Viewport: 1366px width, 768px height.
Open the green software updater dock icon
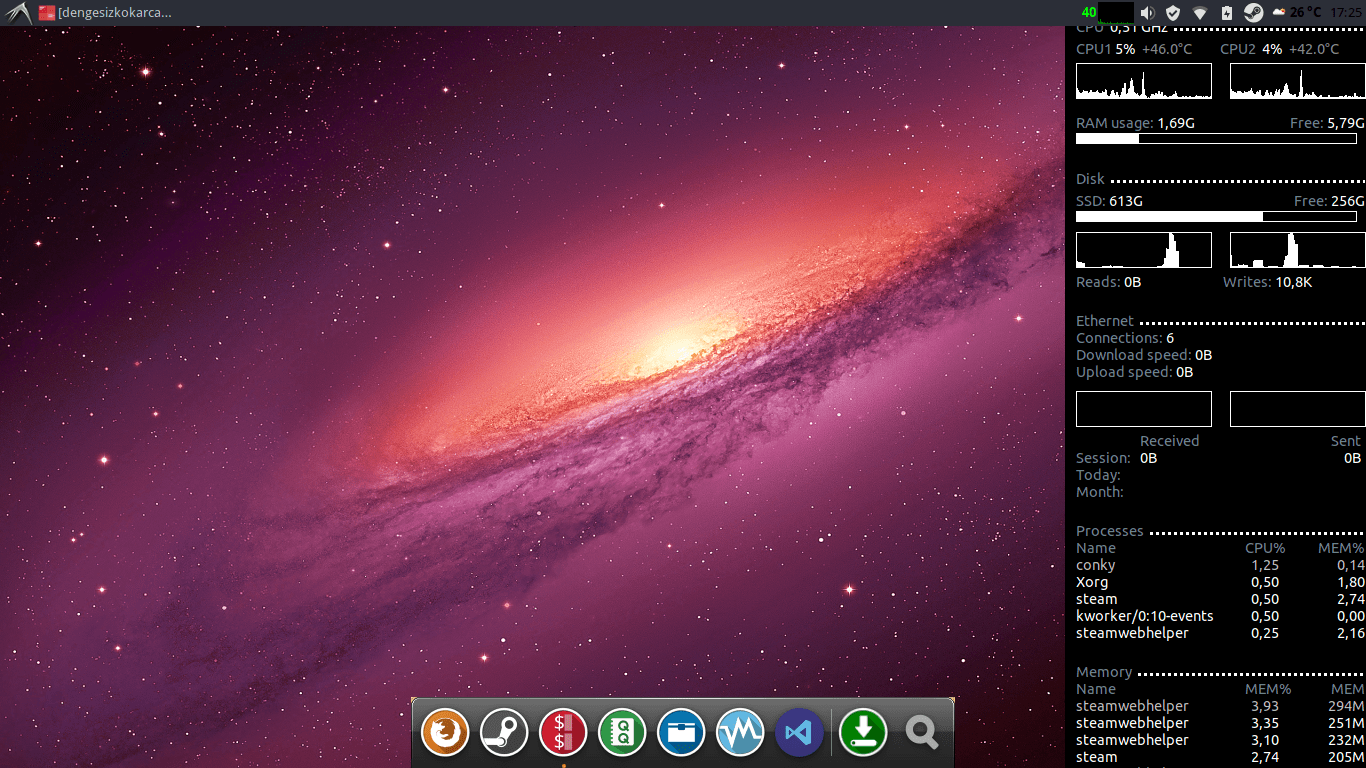(x=862, y=732)
